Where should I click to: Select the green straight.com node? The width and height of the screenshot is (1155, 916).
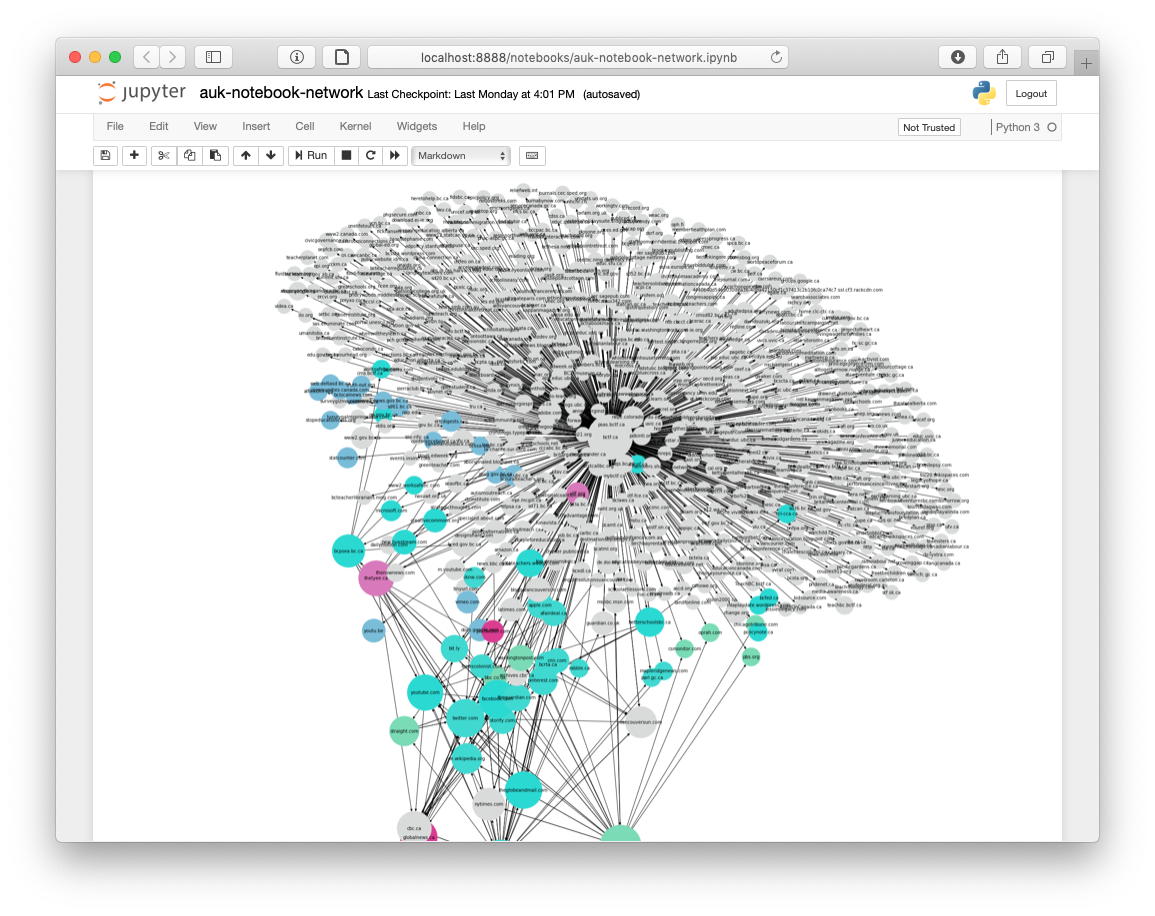pos(404,731)
